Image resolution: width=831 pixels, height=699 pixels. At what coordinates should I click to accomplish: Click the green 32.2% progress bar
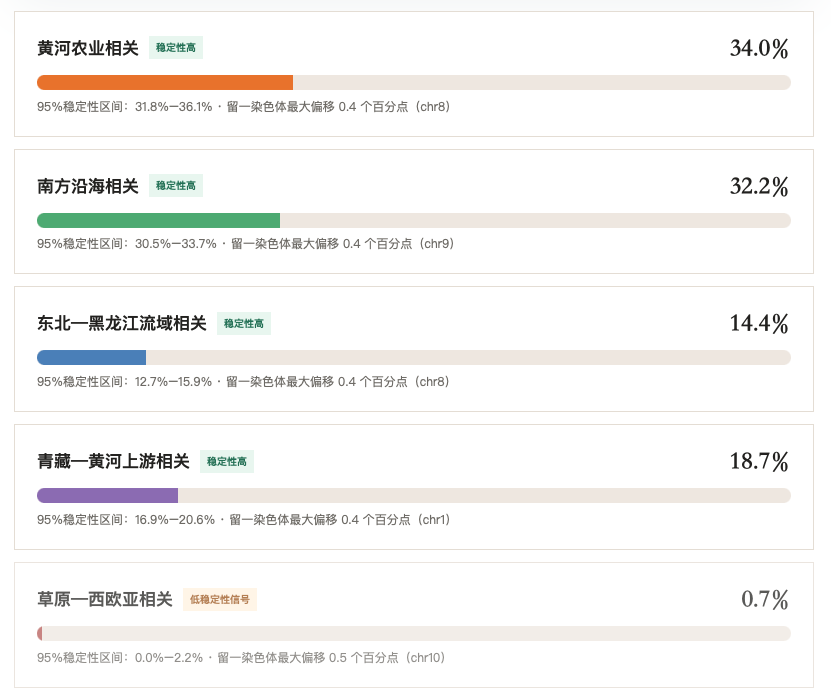(158, 220)
